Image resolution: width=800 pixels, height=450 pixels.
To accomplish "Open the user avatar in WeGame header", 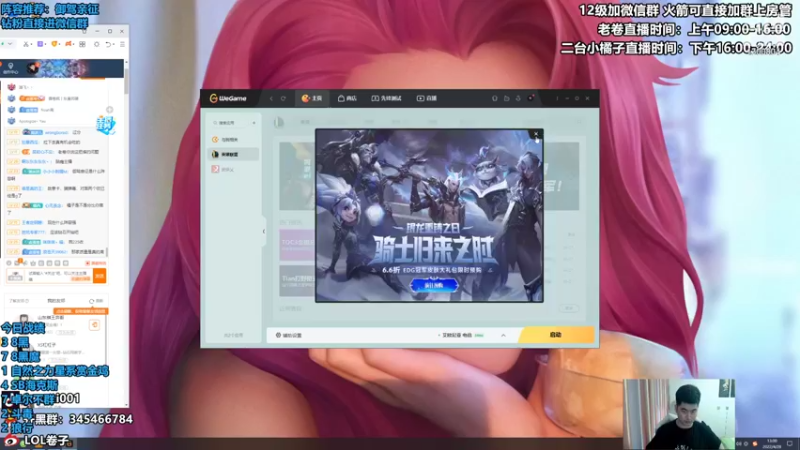I will [531, 98].
